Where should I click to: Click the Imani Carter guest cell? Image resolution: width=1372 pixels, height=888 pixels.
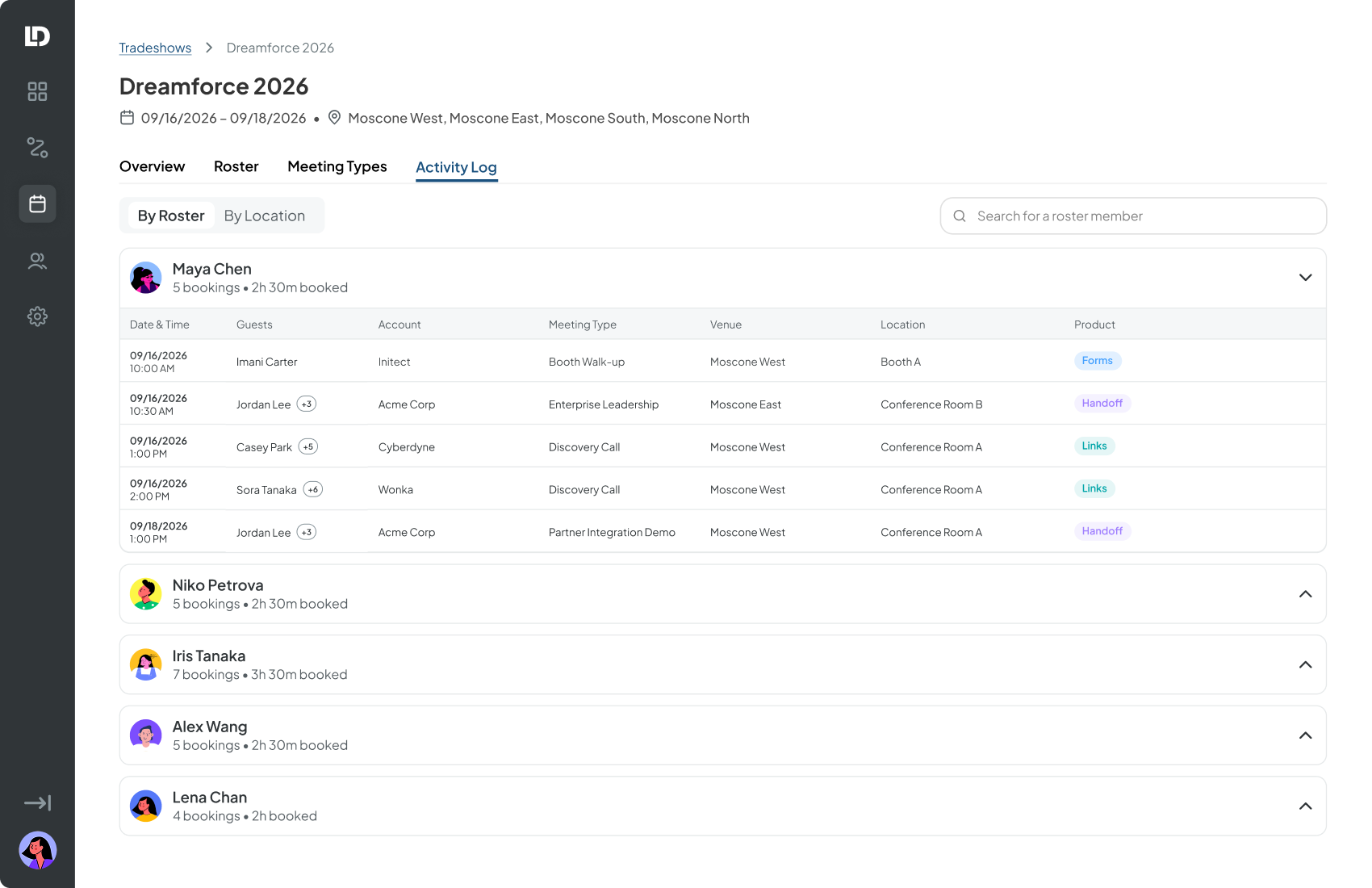click(267, 362)
